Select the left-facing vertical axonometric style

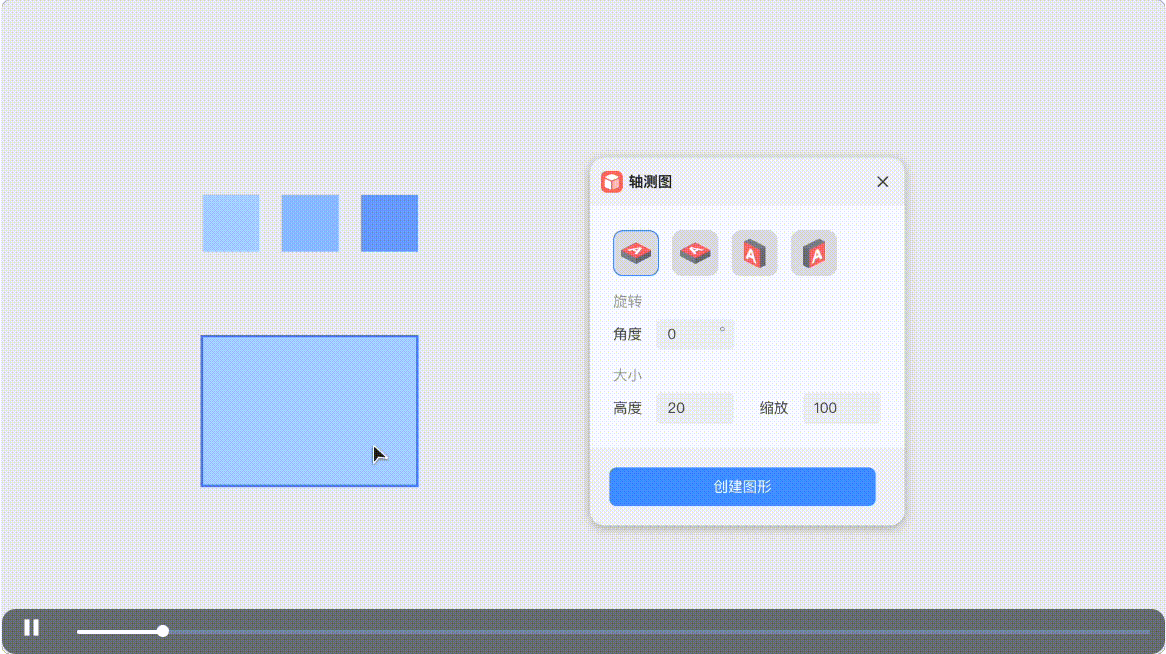click(754, 253)
